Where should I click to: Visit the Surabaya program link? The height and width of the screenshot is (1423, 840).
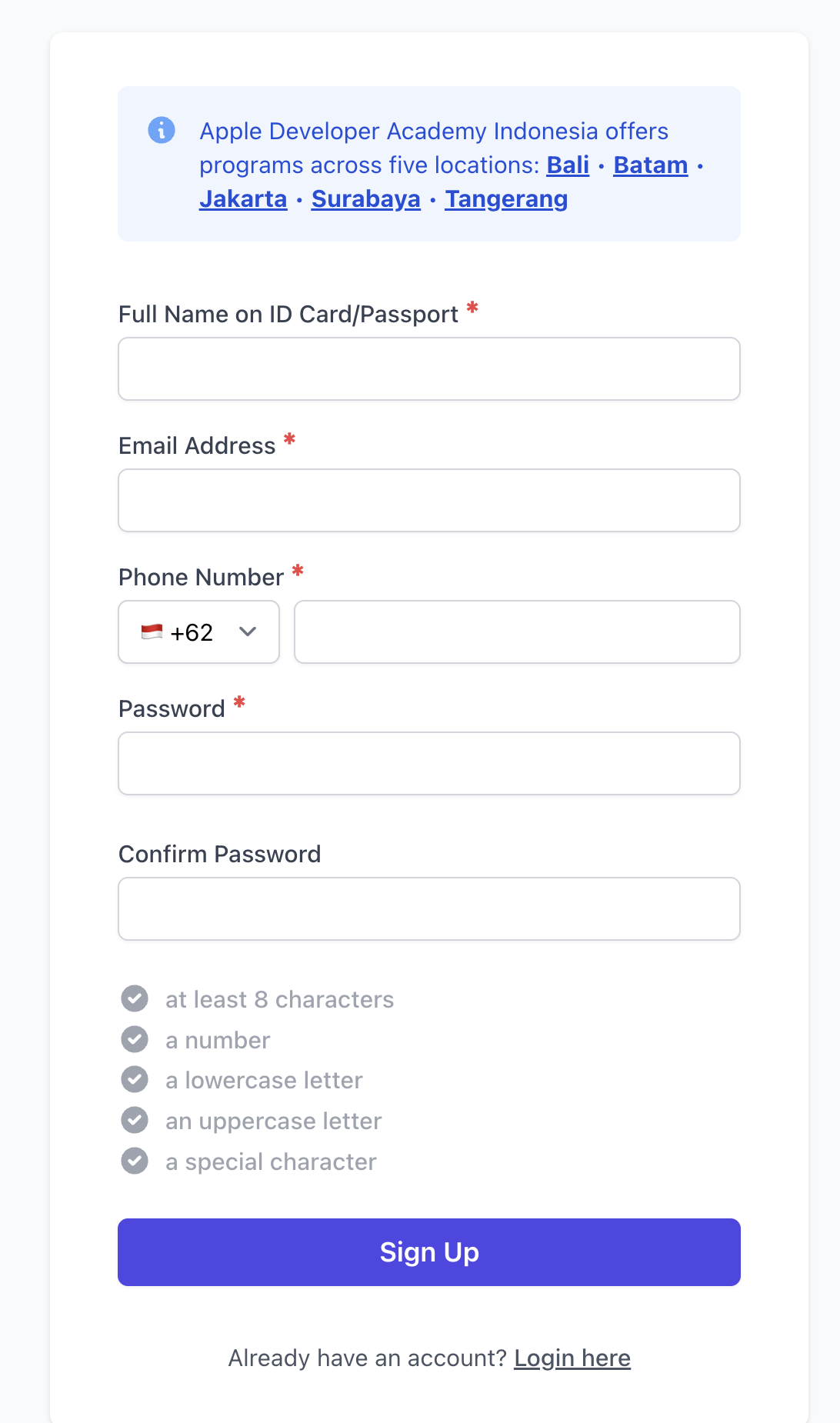365,198
